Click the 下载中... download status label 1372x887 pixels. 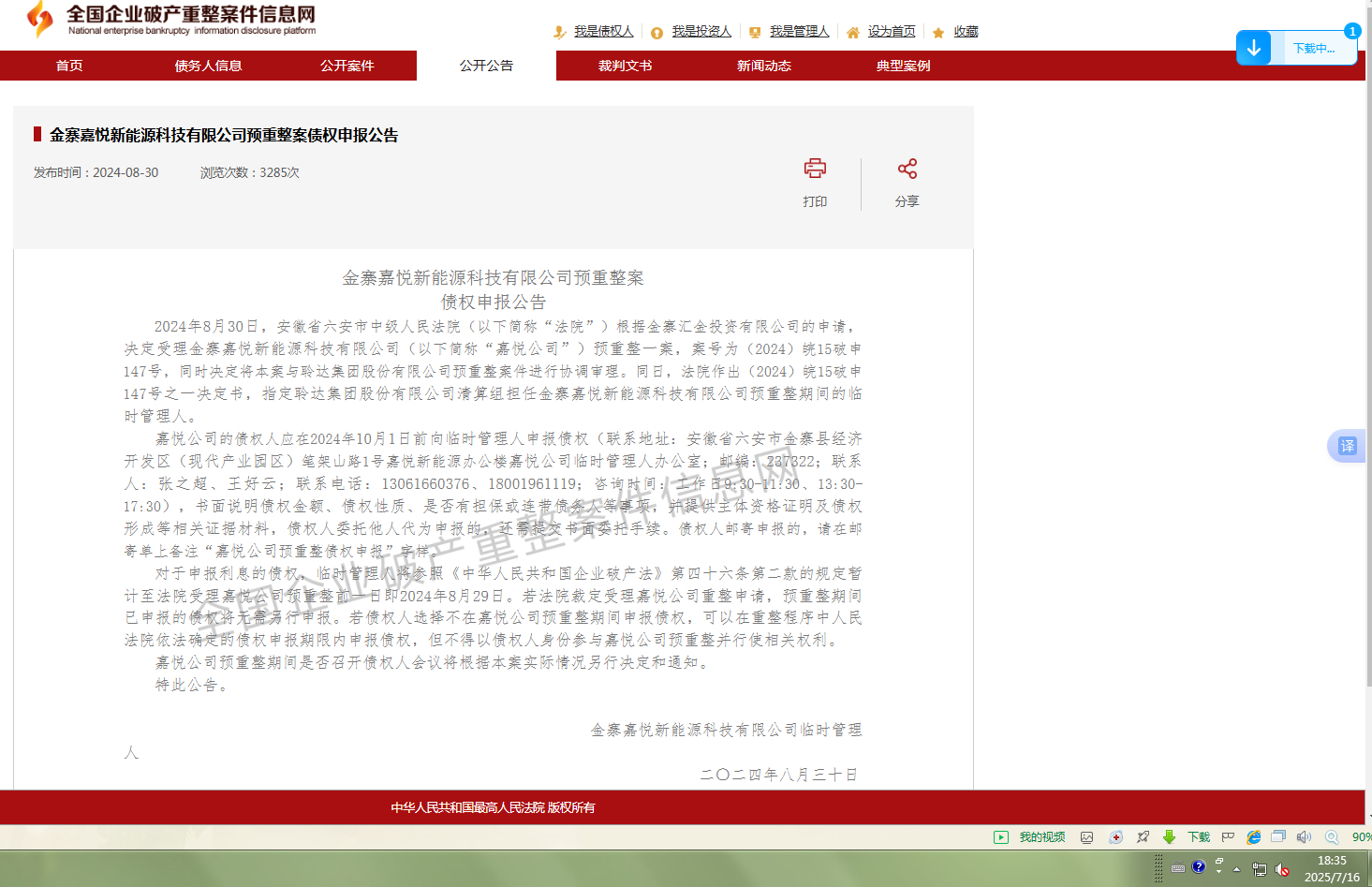1314,49
